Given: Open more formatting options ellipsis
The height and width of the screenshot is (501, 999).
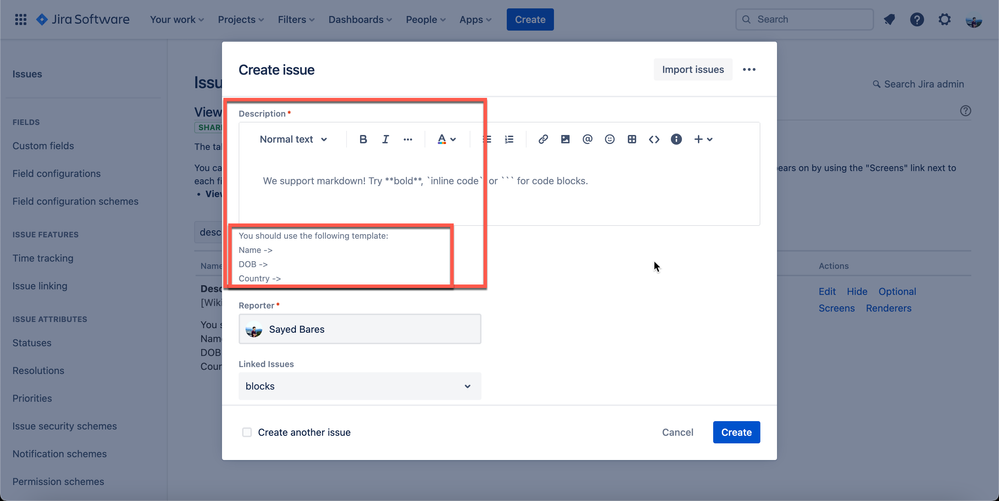Looking at the screenshot, I should tap(408, 139).
